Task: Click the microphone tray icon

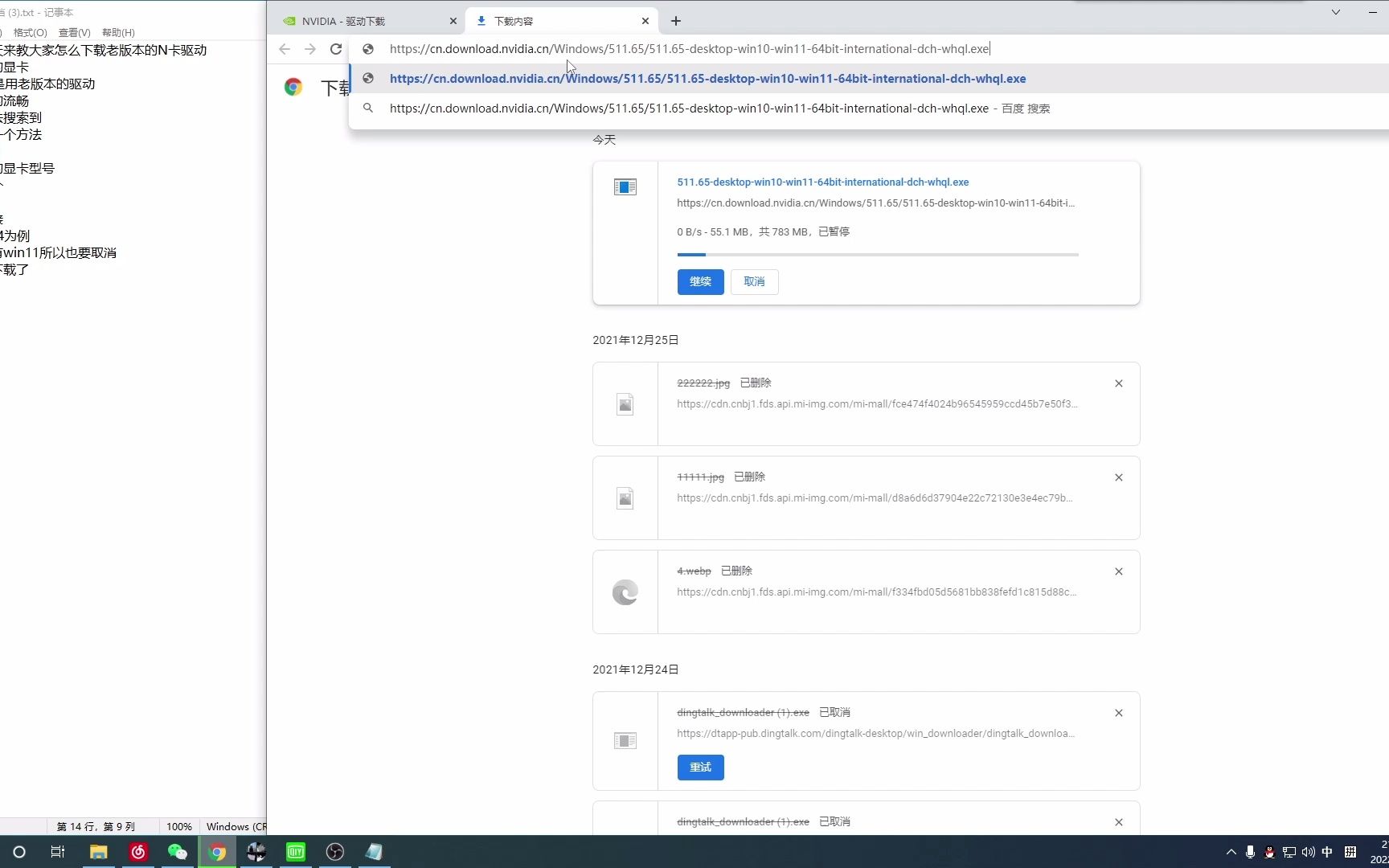Action: coord(1250,852)
